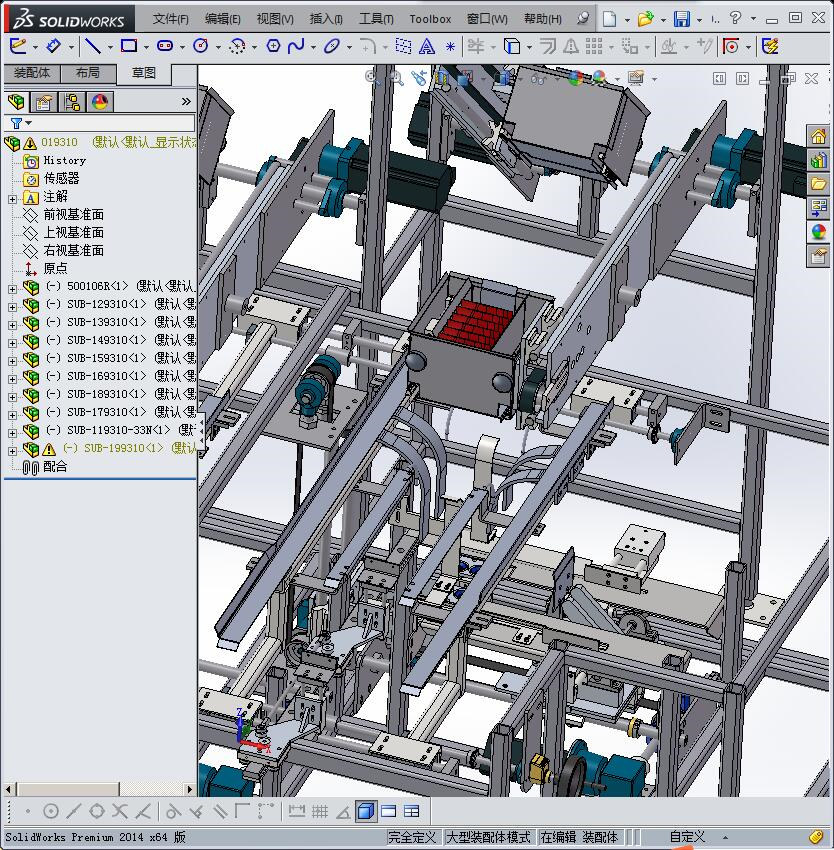834x850 pixels.
Task: Select the Quick Snaps icon
Action: click(731, 47)
